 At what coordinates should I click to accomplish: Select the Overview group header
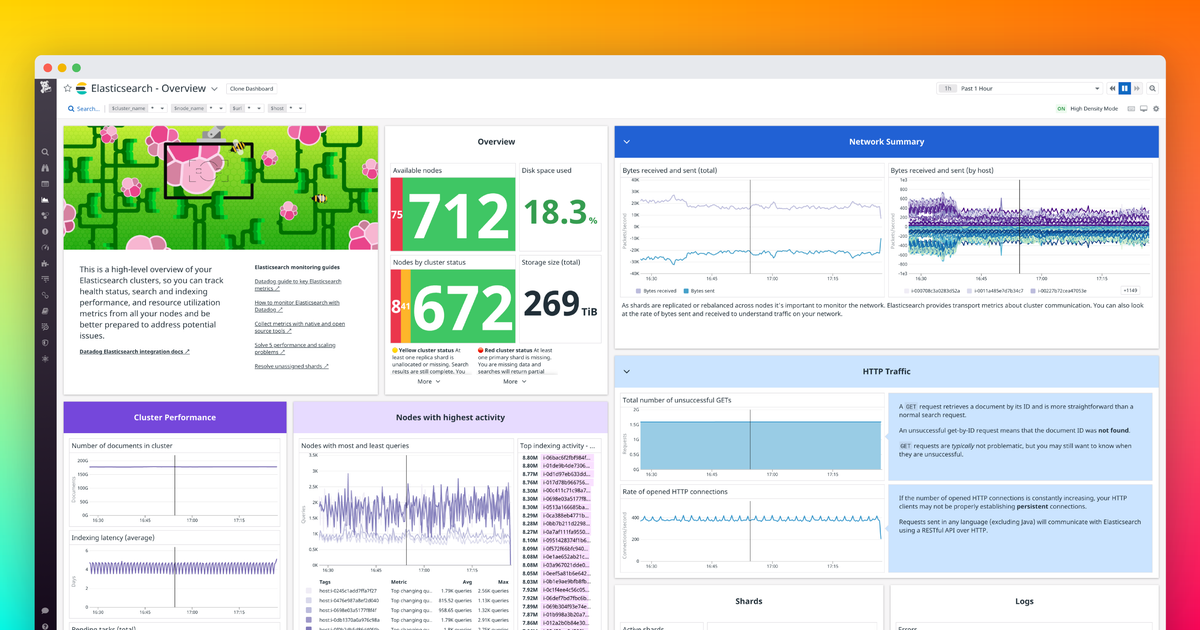coord(496,142)
